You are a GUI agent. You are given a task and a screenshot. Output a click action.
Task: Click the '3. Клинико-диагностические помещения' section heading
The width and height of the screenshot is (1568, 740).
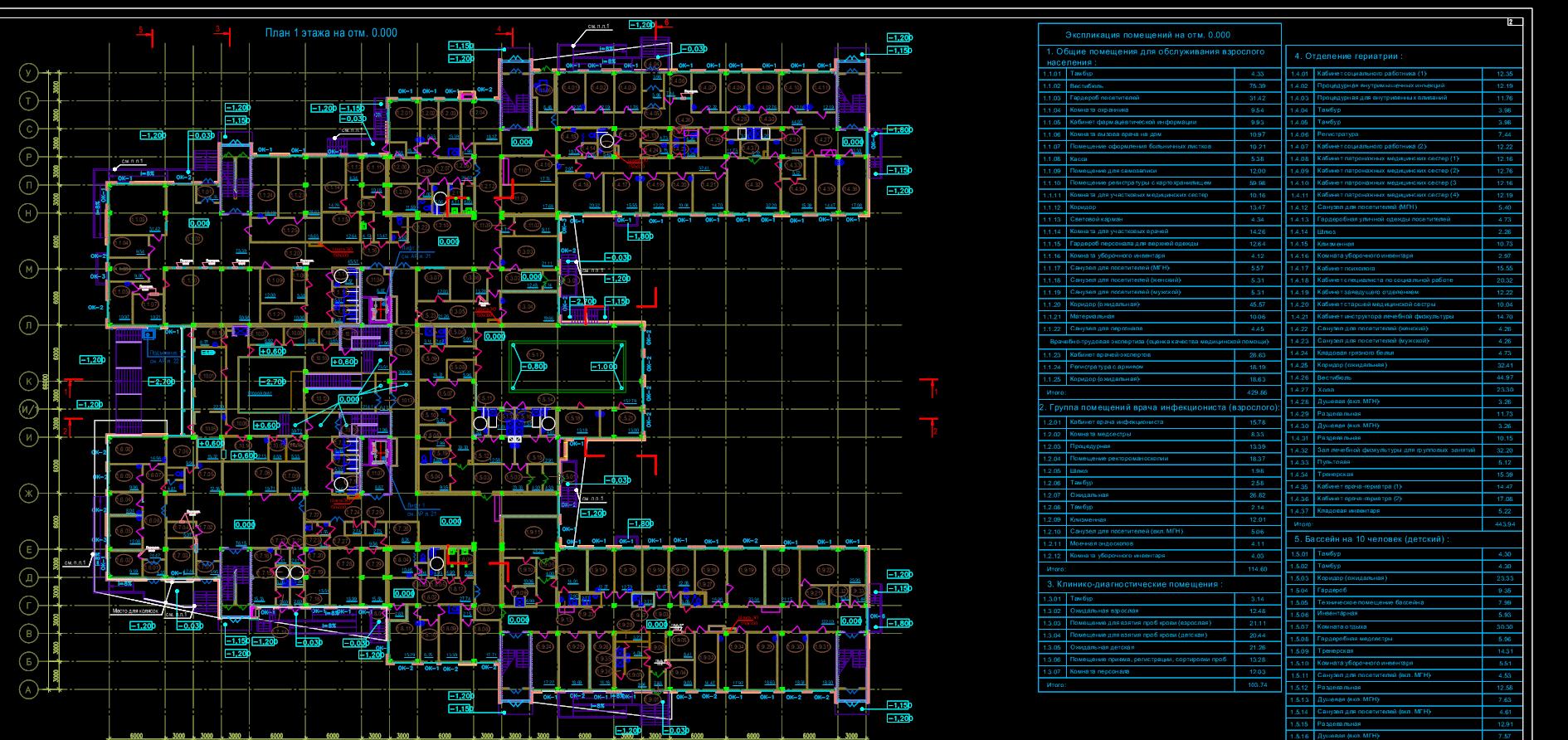point(1134,584)
